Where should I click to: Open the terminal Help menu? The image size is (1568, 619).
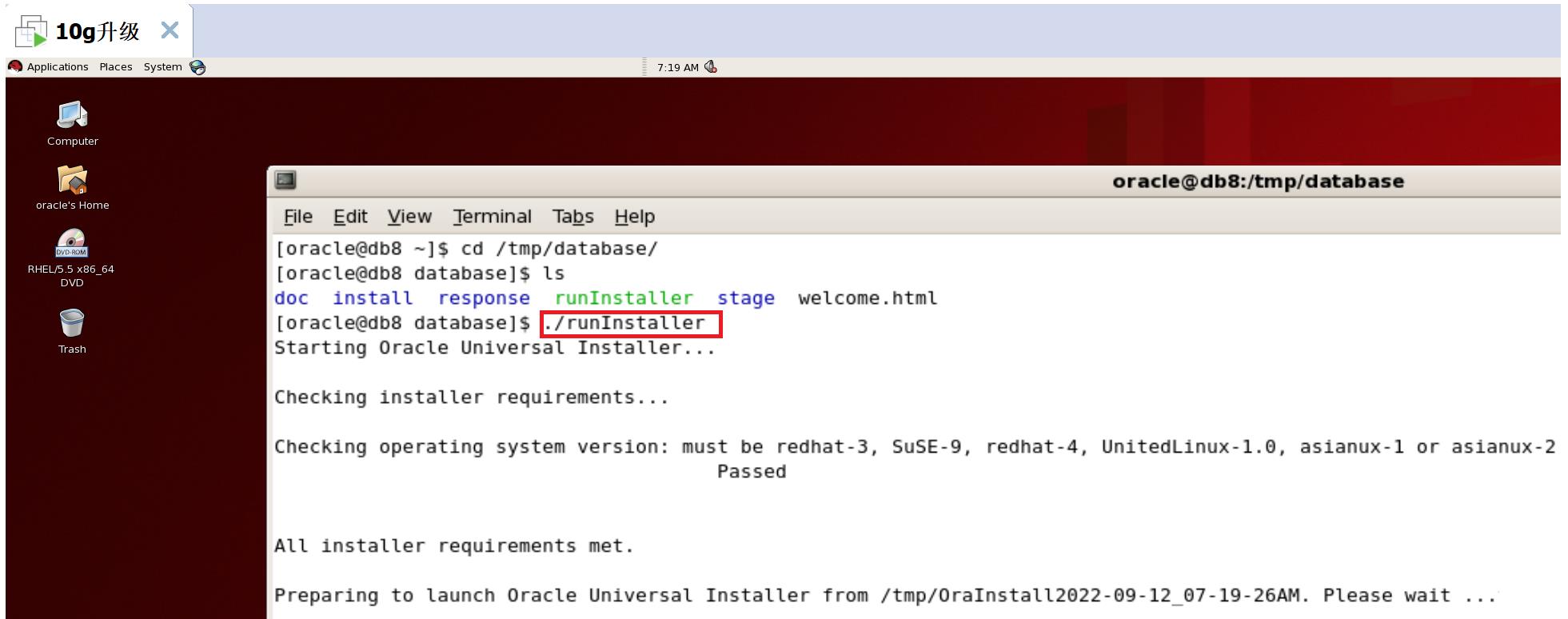click(635, 217)
